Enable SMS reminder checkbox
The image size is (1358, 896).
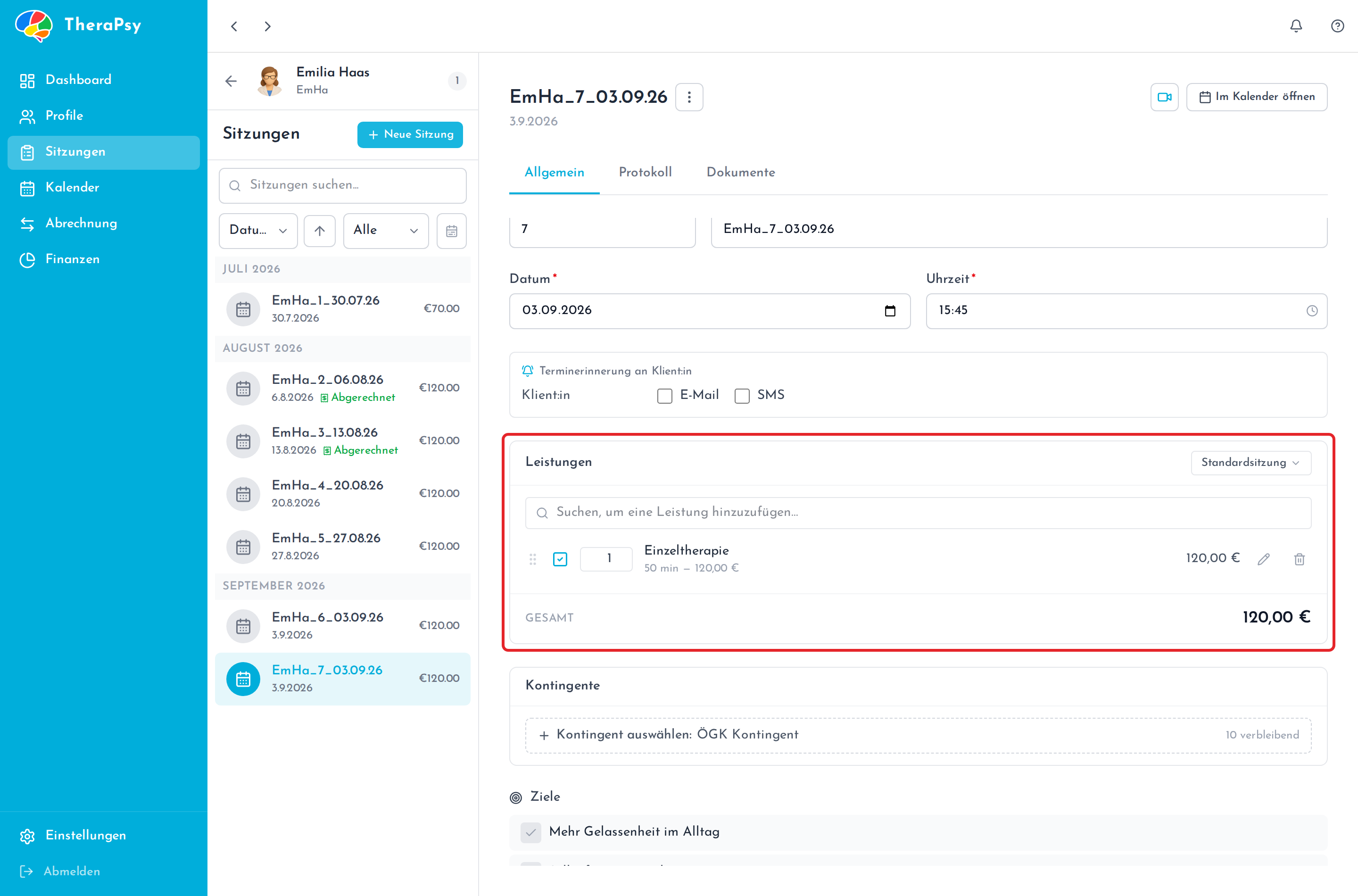742,396
